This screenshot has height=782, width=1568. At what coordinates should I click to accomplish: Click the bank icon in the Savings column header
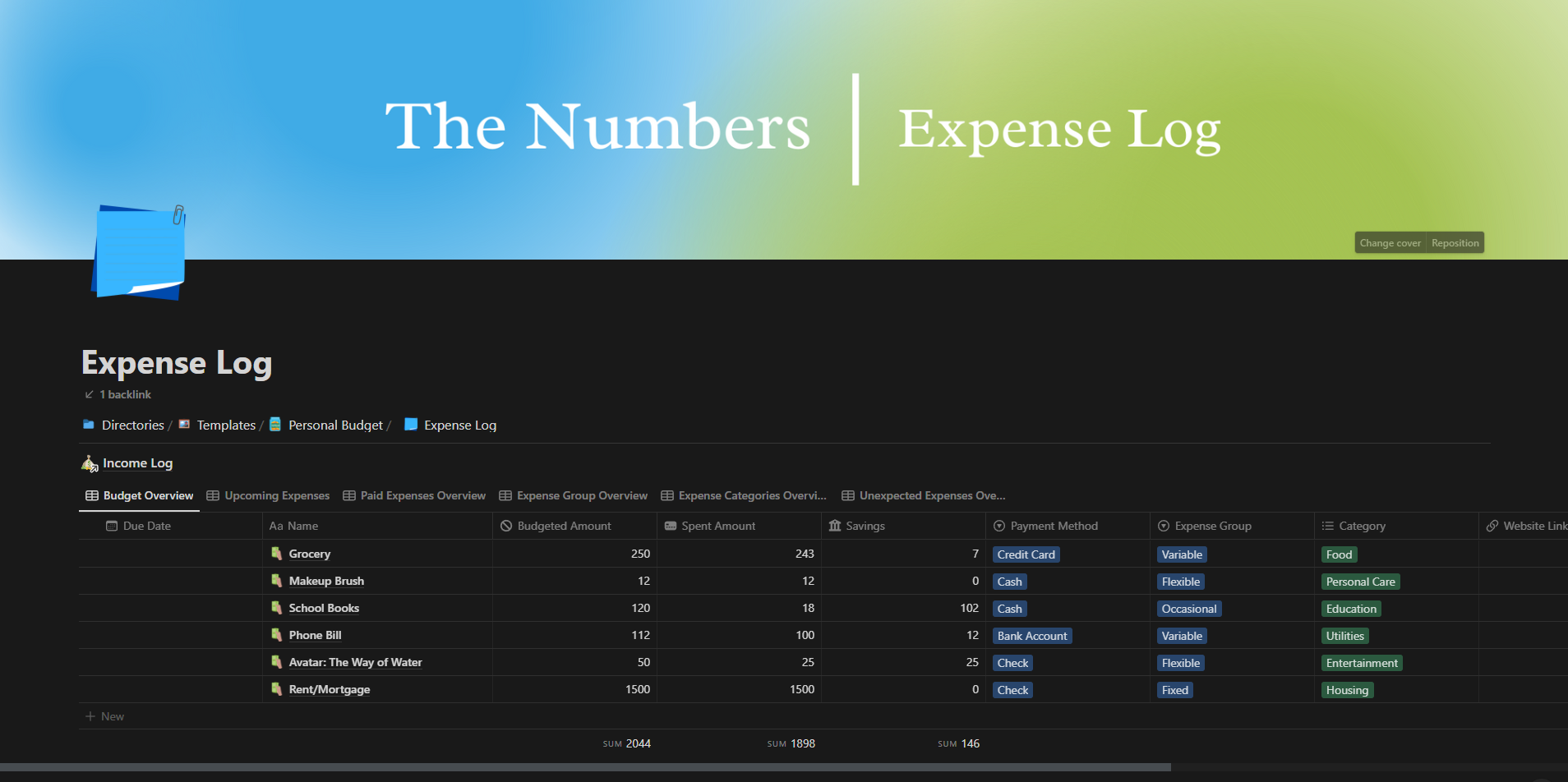pyautogui.click(x=833, y=526)
